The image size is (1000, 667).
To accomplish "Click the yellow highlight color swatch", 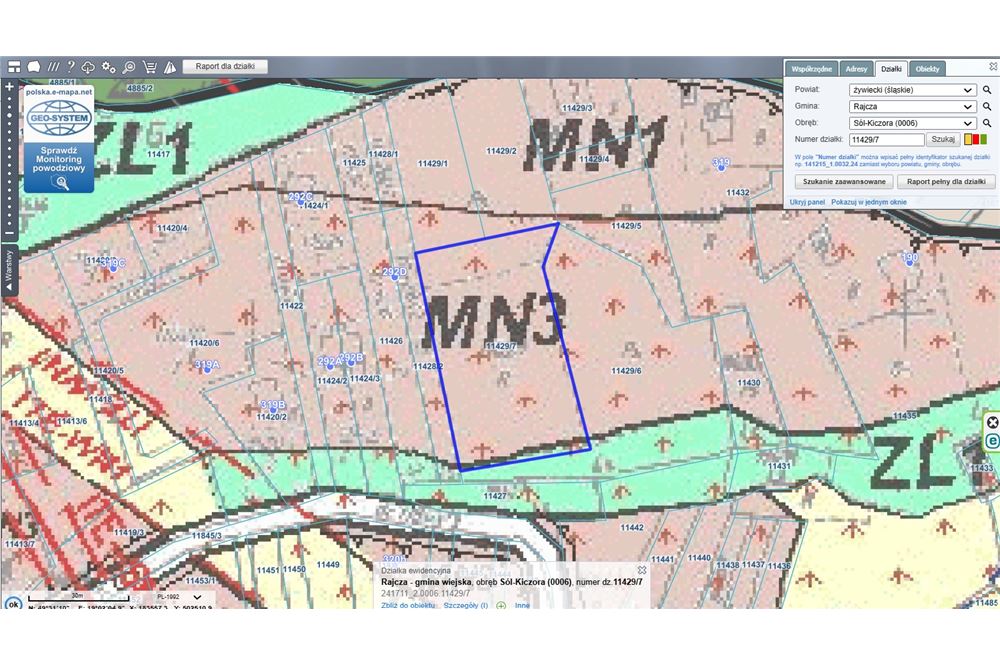I will pos(969,140).
